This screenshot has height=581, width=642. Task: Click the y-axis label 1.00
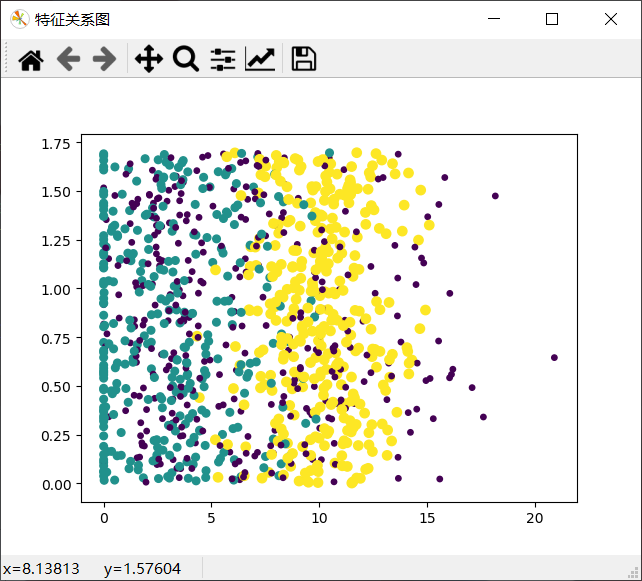coord(56,289)
